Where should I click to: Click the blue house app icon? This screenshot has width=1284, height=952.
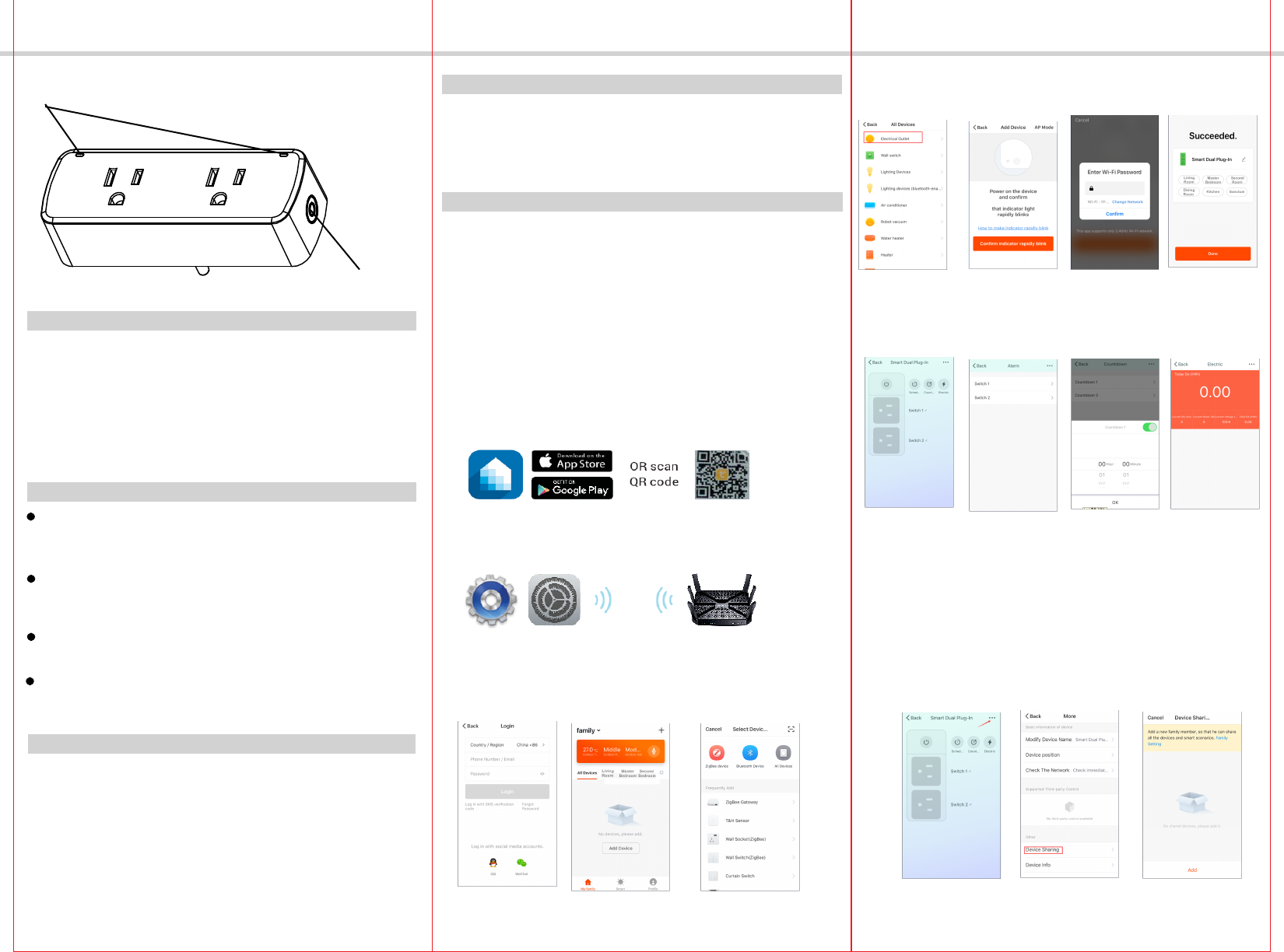pyautogui.click(x=496, y=474)
